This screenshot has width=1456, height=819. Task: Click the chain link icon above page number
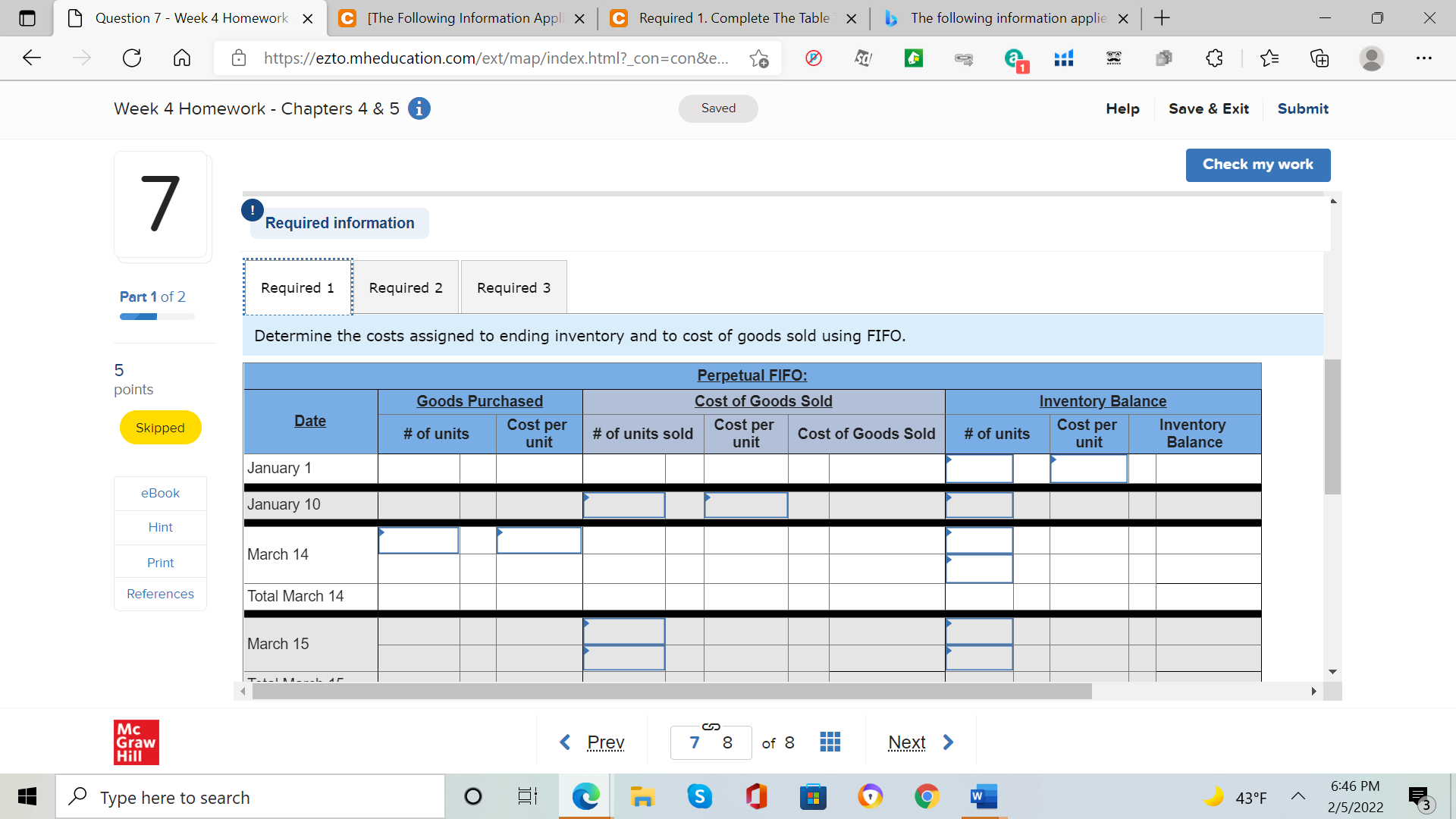tap(711, 726)
